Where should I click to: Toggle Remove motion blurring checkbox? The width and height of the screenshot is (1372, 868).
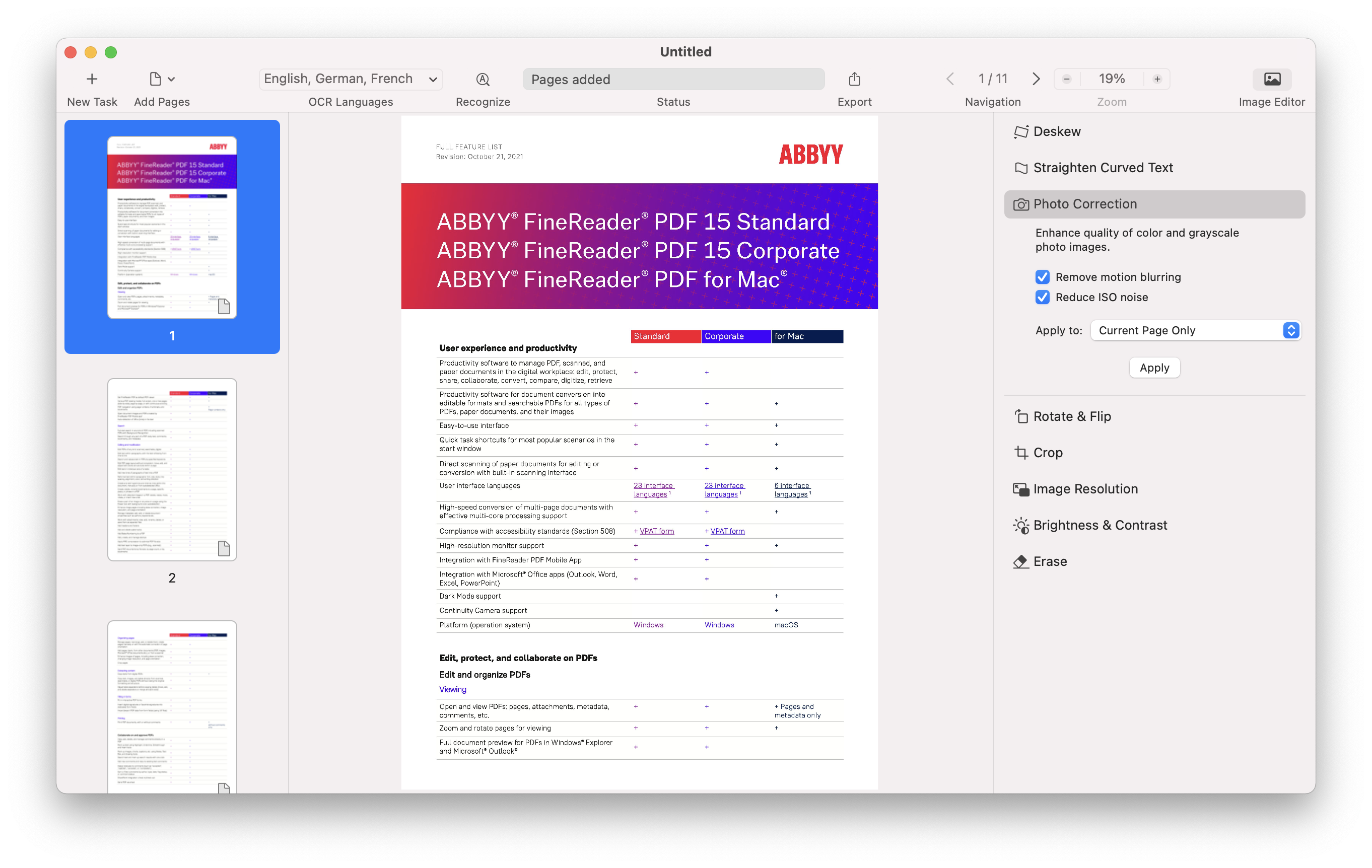pos(1045,275)
